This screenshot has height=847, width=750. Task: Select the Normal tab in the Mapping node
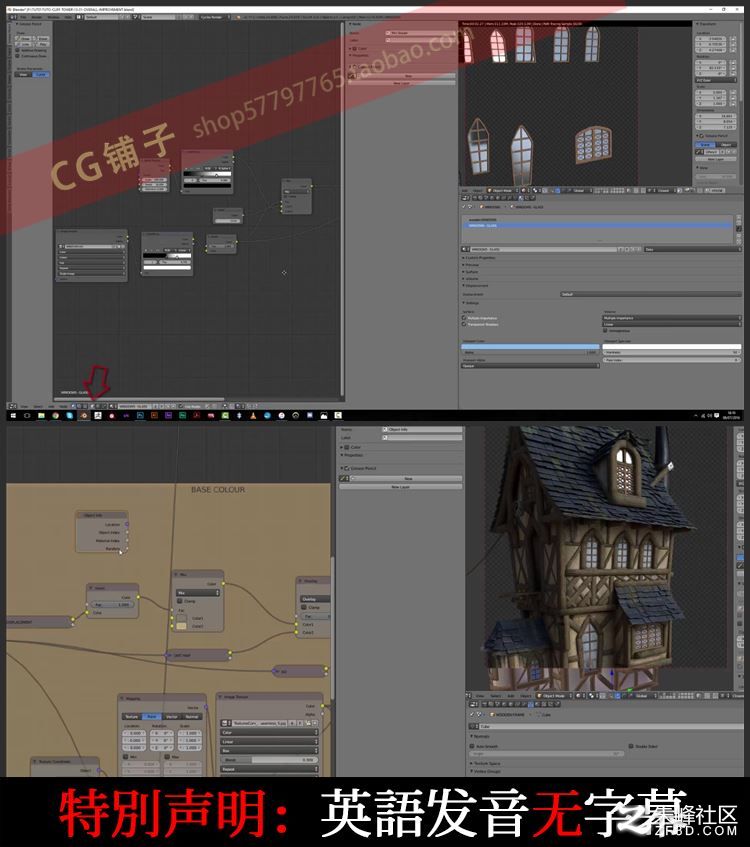[192, 717]
